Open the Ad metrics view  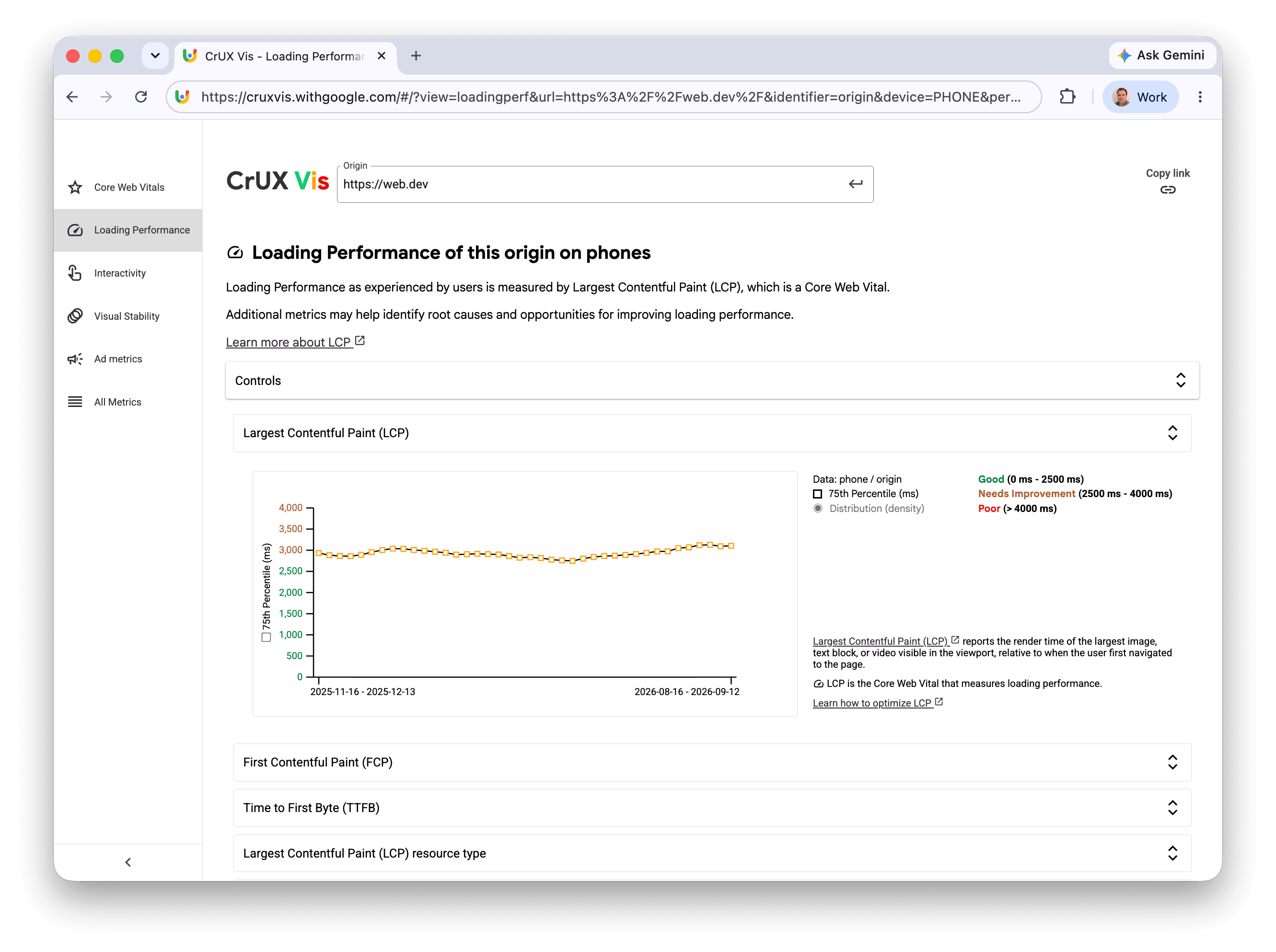[128, 359]
